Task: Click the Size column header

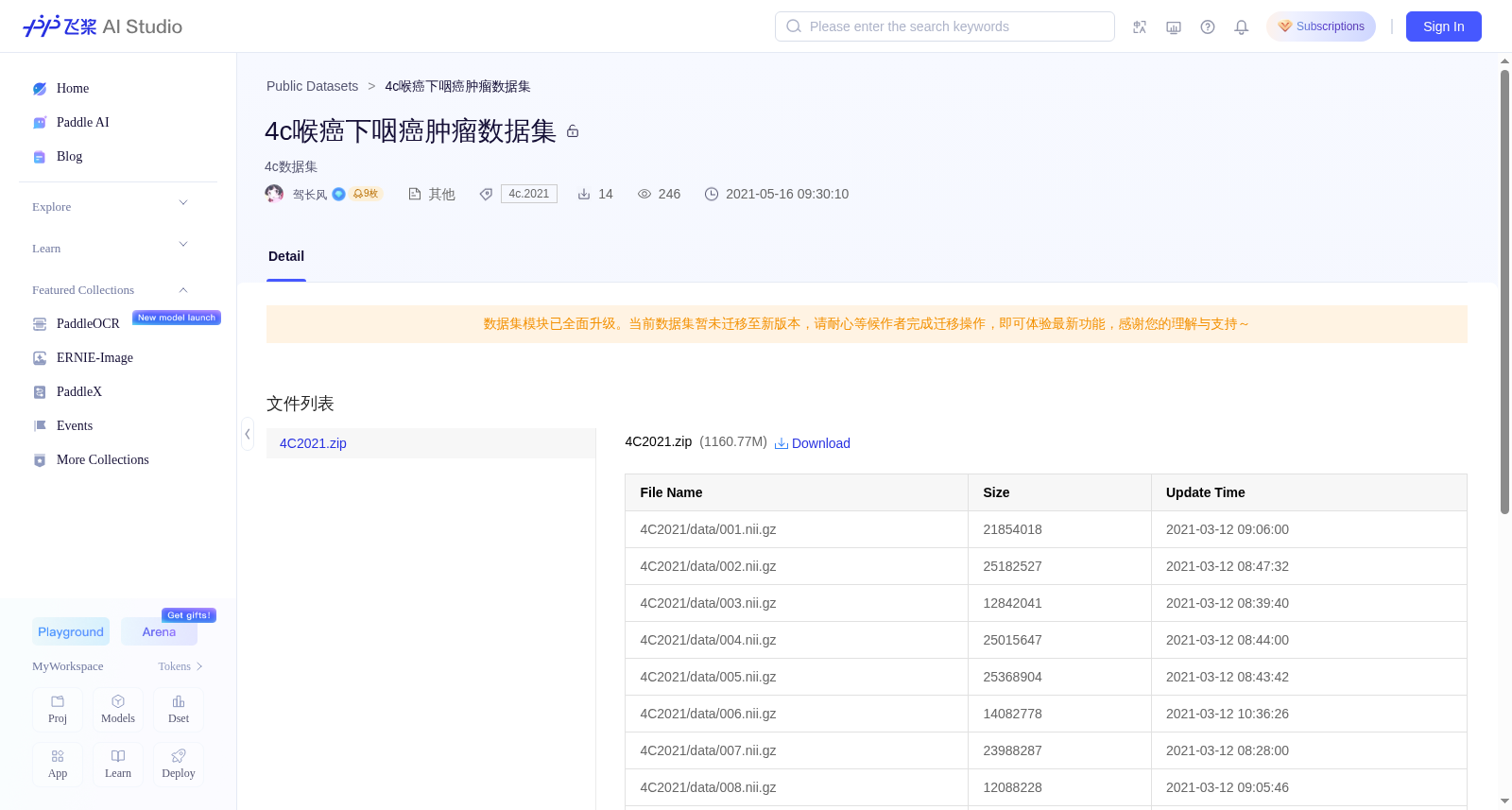Action: pyautogui.click(x=1059, y=492)
